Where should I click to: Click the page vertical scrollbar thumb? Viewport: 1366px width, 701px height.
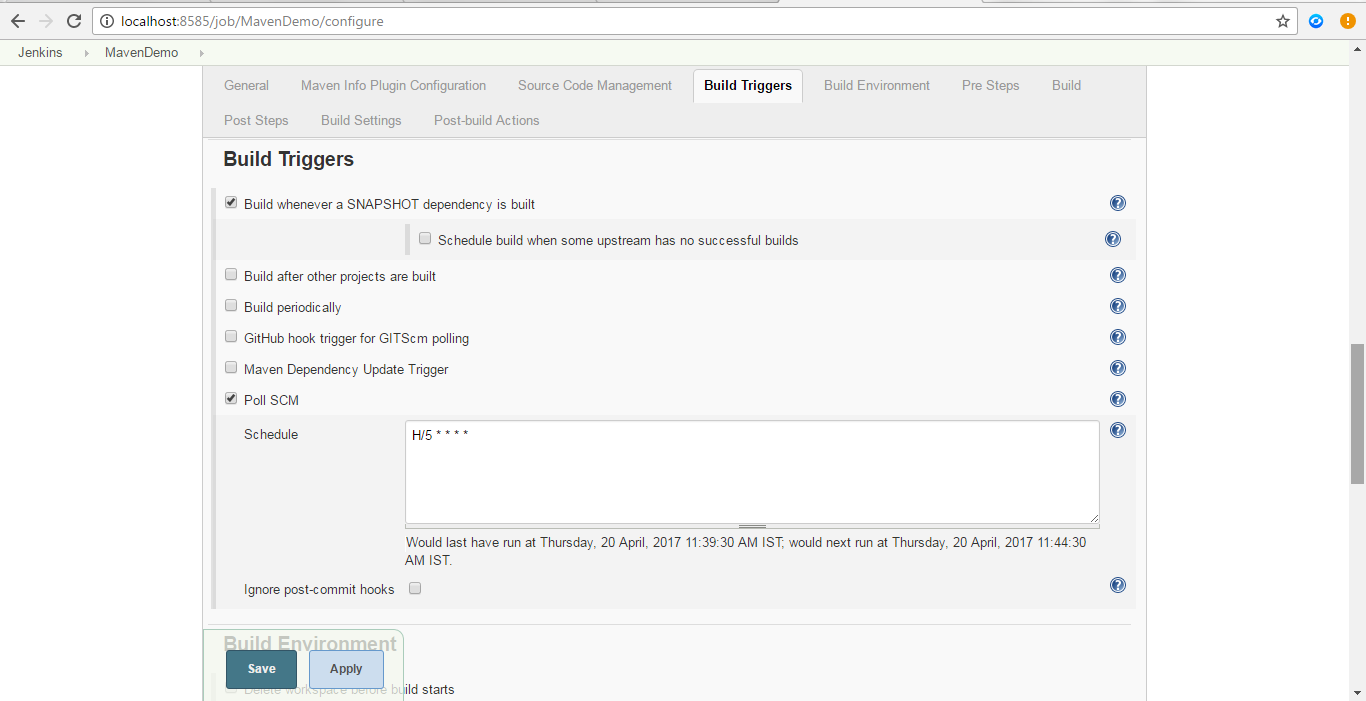(x=1357, y=413)
